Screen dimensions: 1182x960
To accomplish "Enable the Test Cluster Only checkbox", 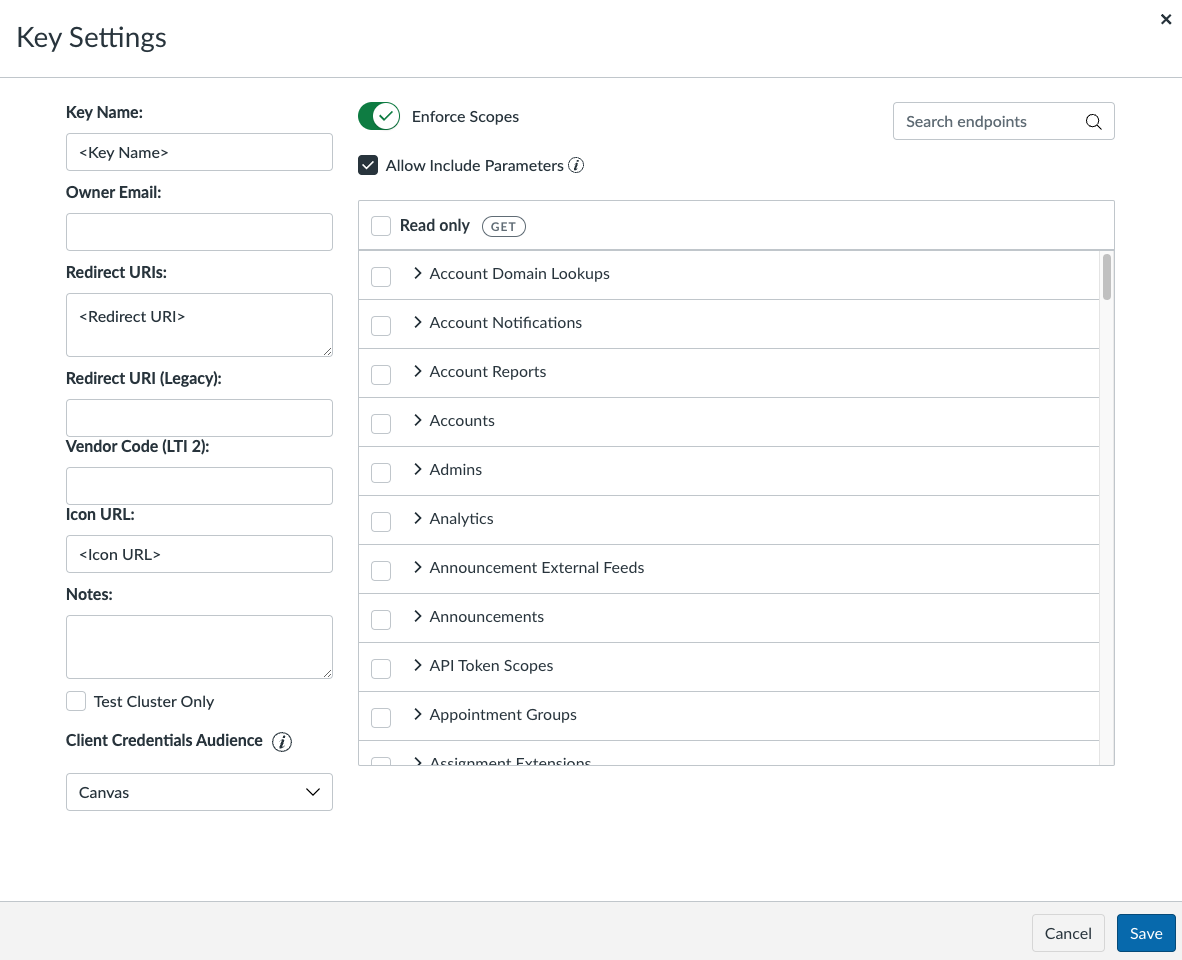I will click(76, 701).
